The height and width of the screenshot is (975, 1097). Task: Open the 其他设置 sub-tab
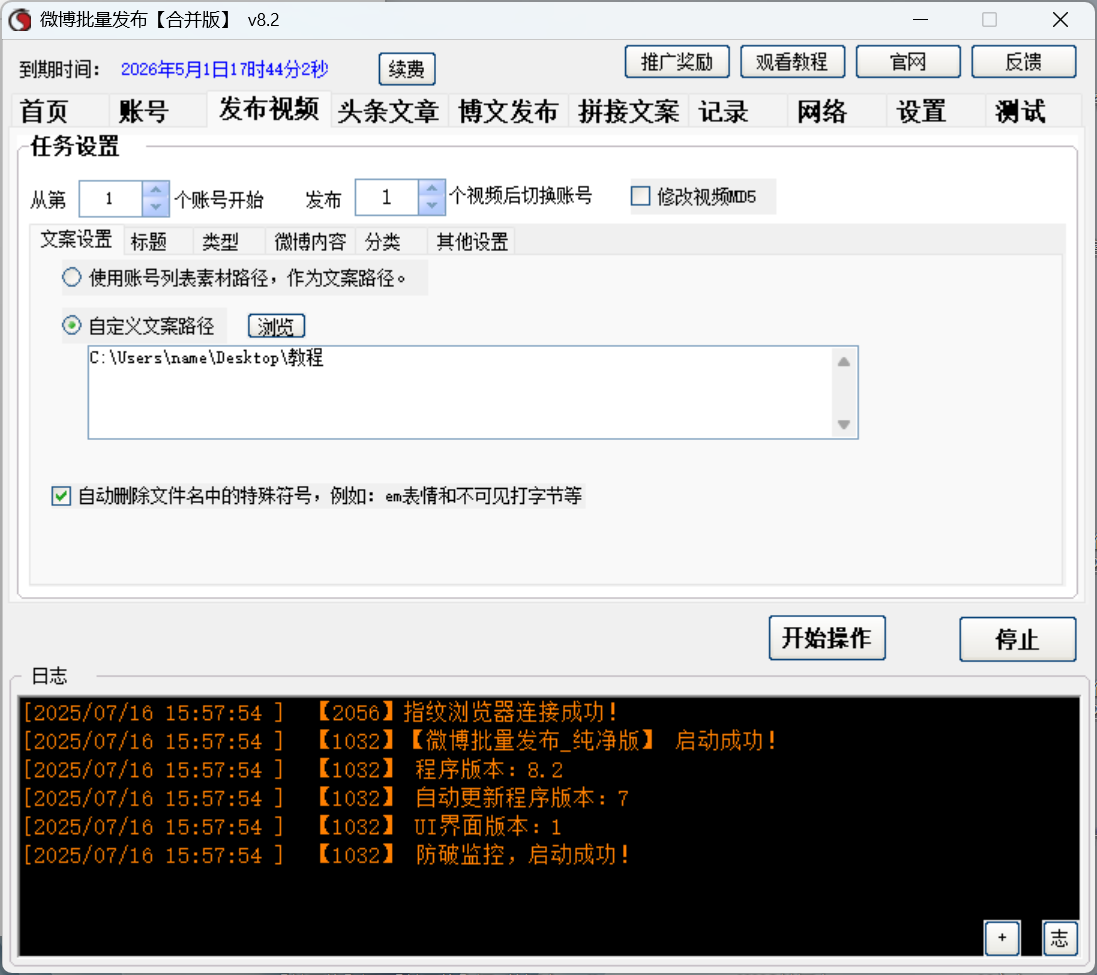tap(472, 242)
